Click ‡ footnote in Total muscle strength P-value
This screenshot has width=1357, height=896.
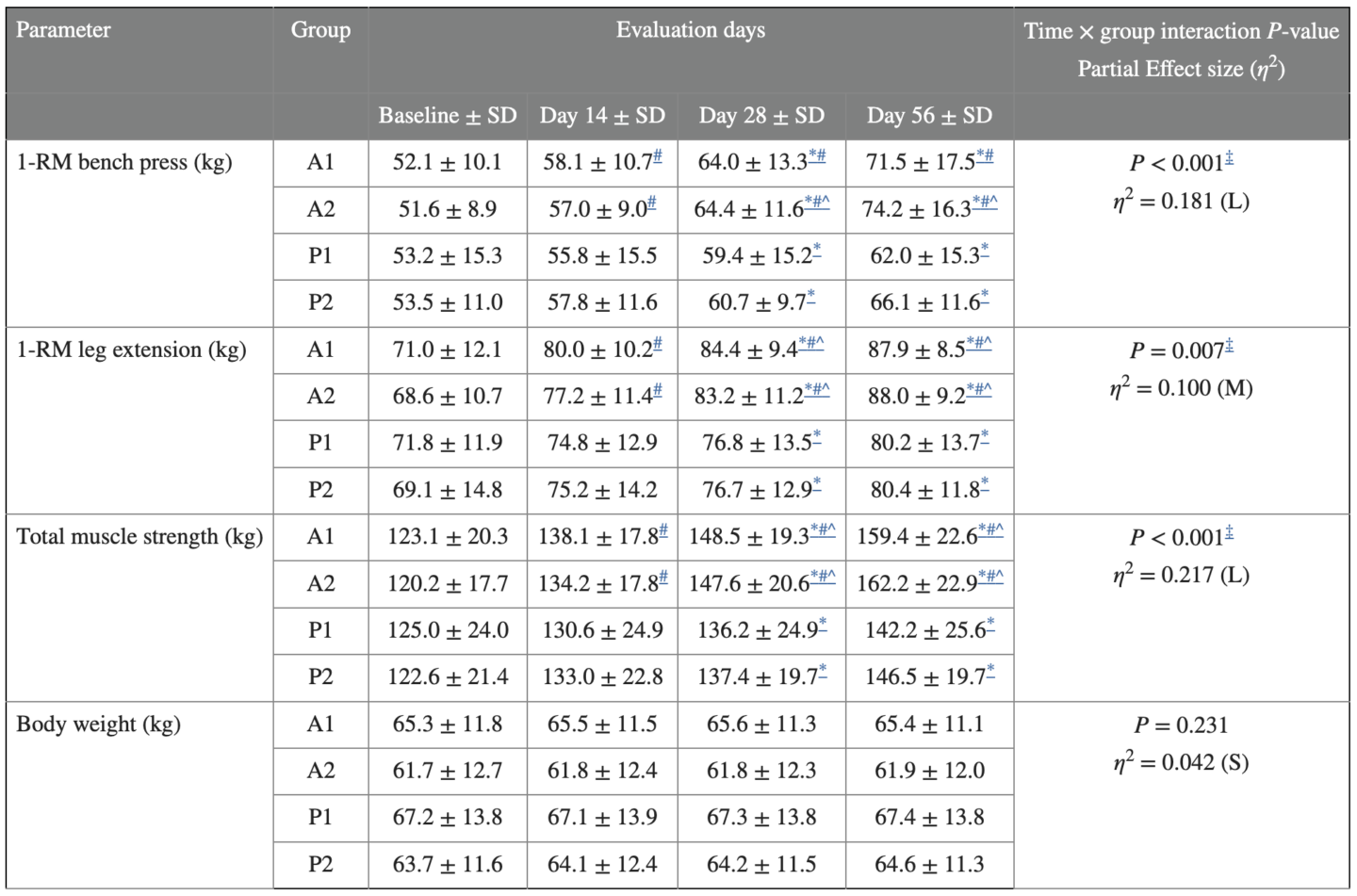pos(1229,533)
